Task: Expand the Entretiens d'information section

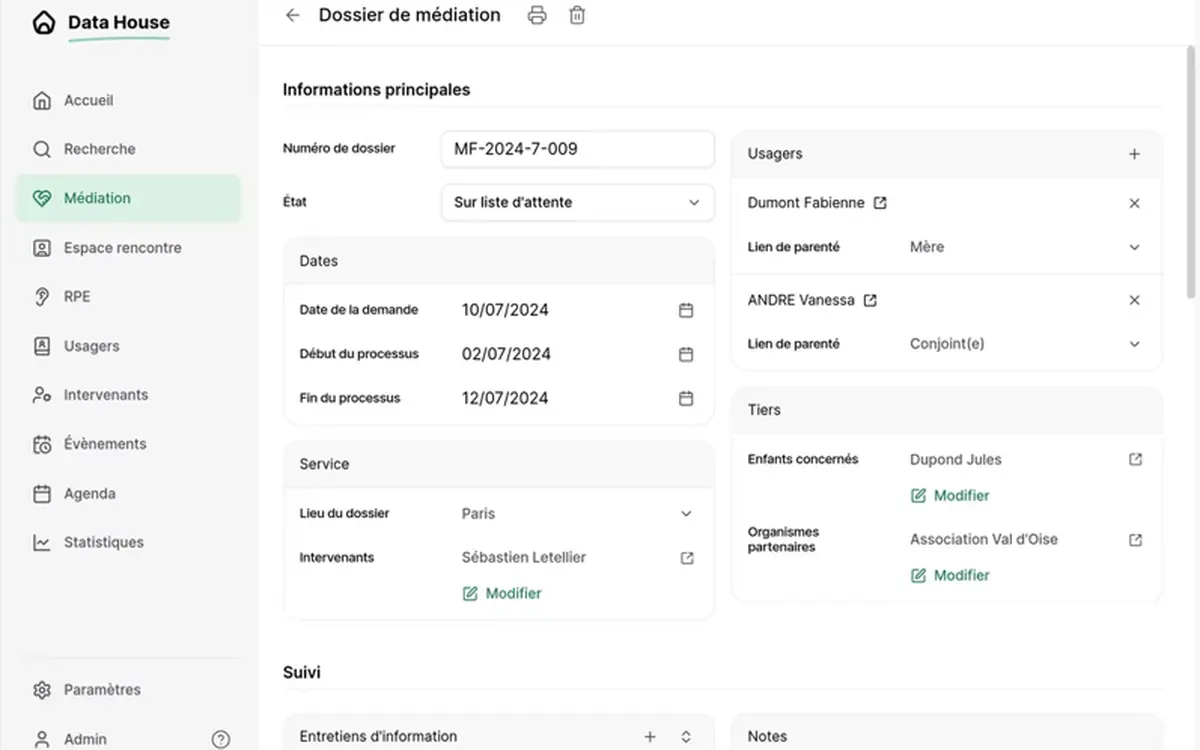Action: tap(686, 737)
